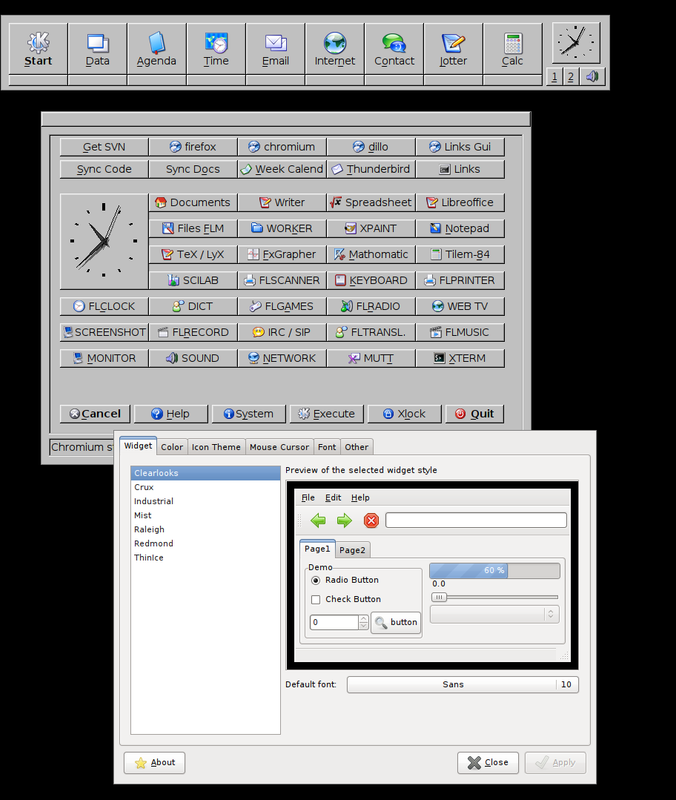This screenshot has height=800, width=676.
Task: Launch firefox from the launcher
Action: click(193, 147)
